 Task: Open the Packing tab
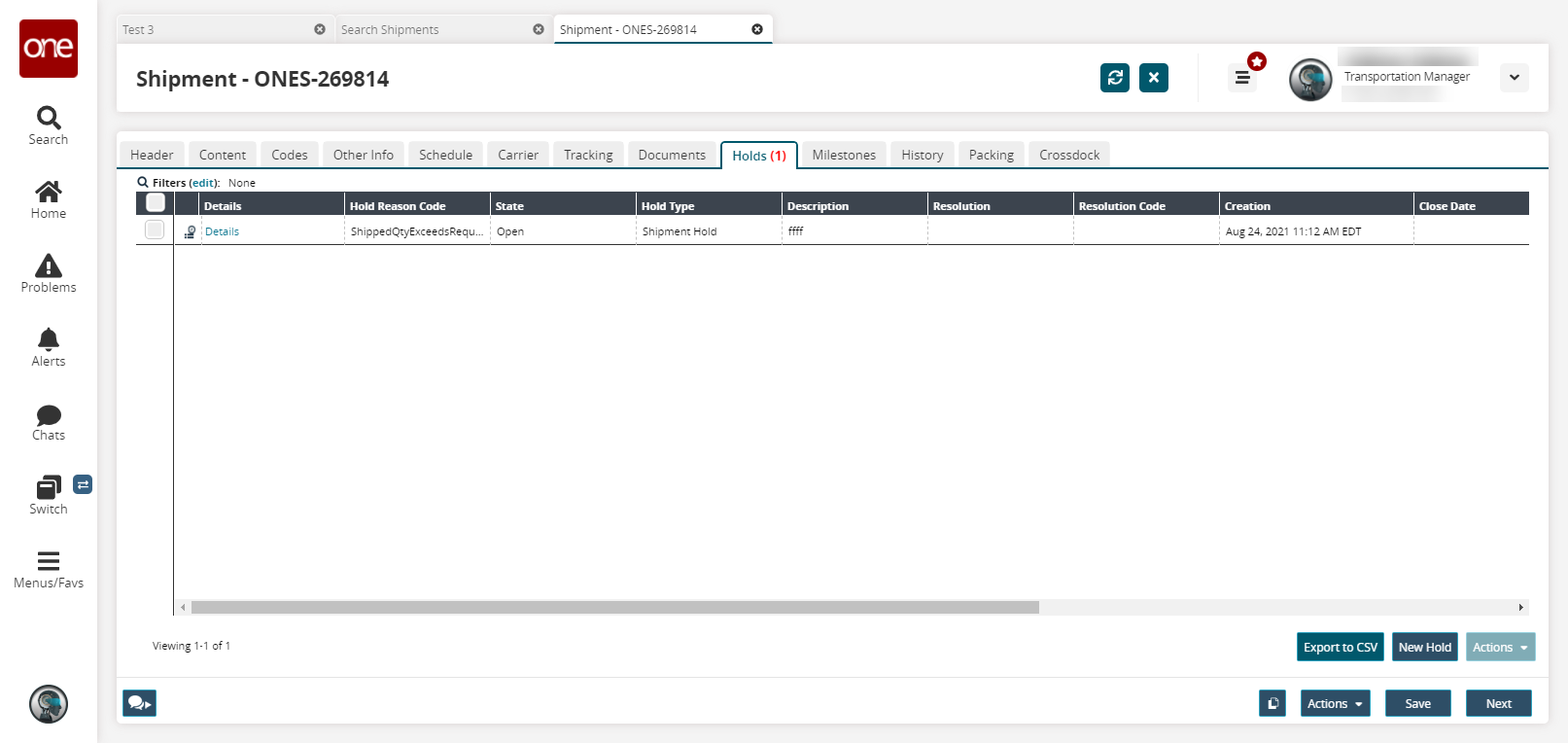click(992, 155)
